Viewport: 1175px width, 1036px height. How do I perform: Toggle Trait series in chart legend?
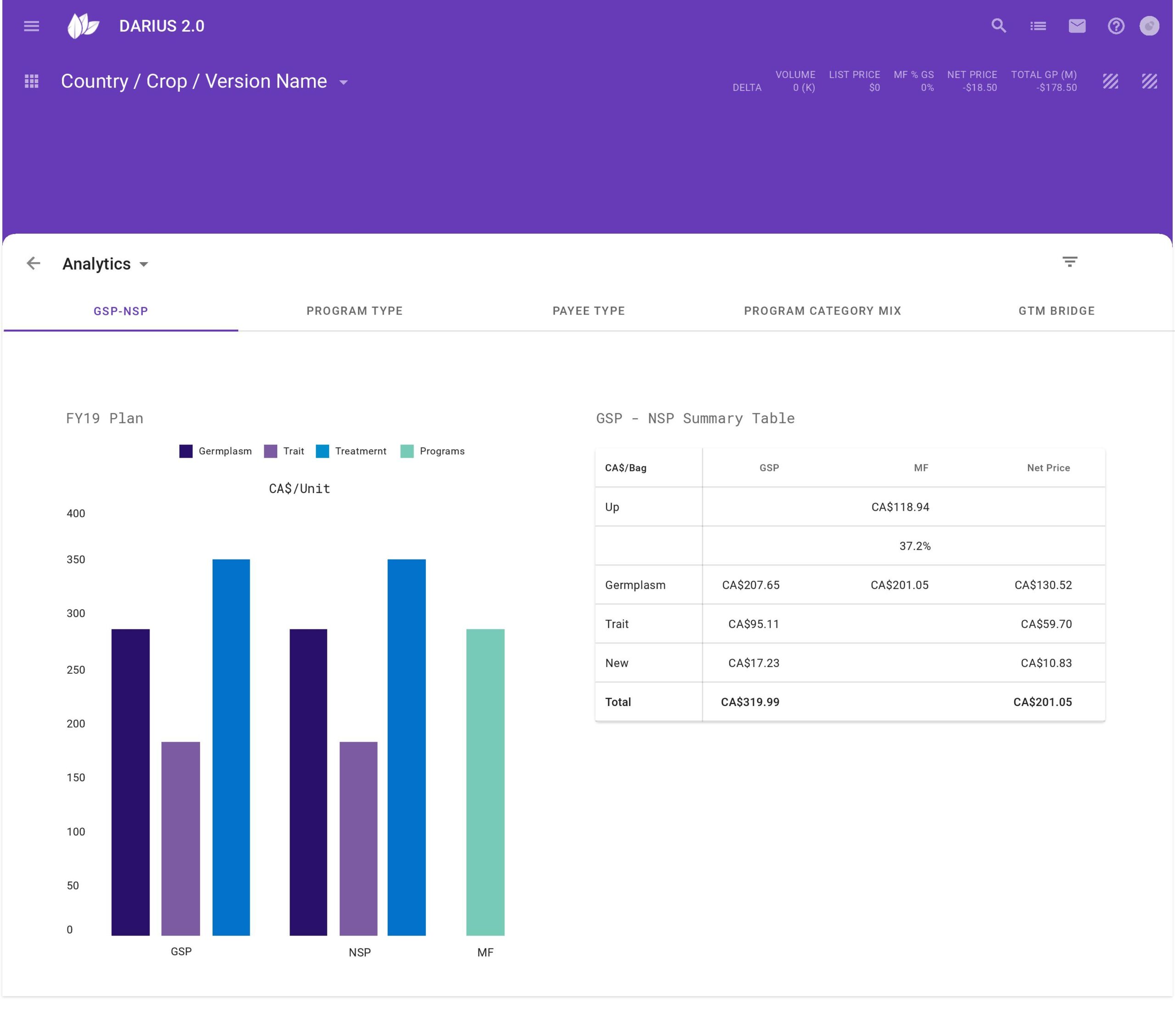293,451
